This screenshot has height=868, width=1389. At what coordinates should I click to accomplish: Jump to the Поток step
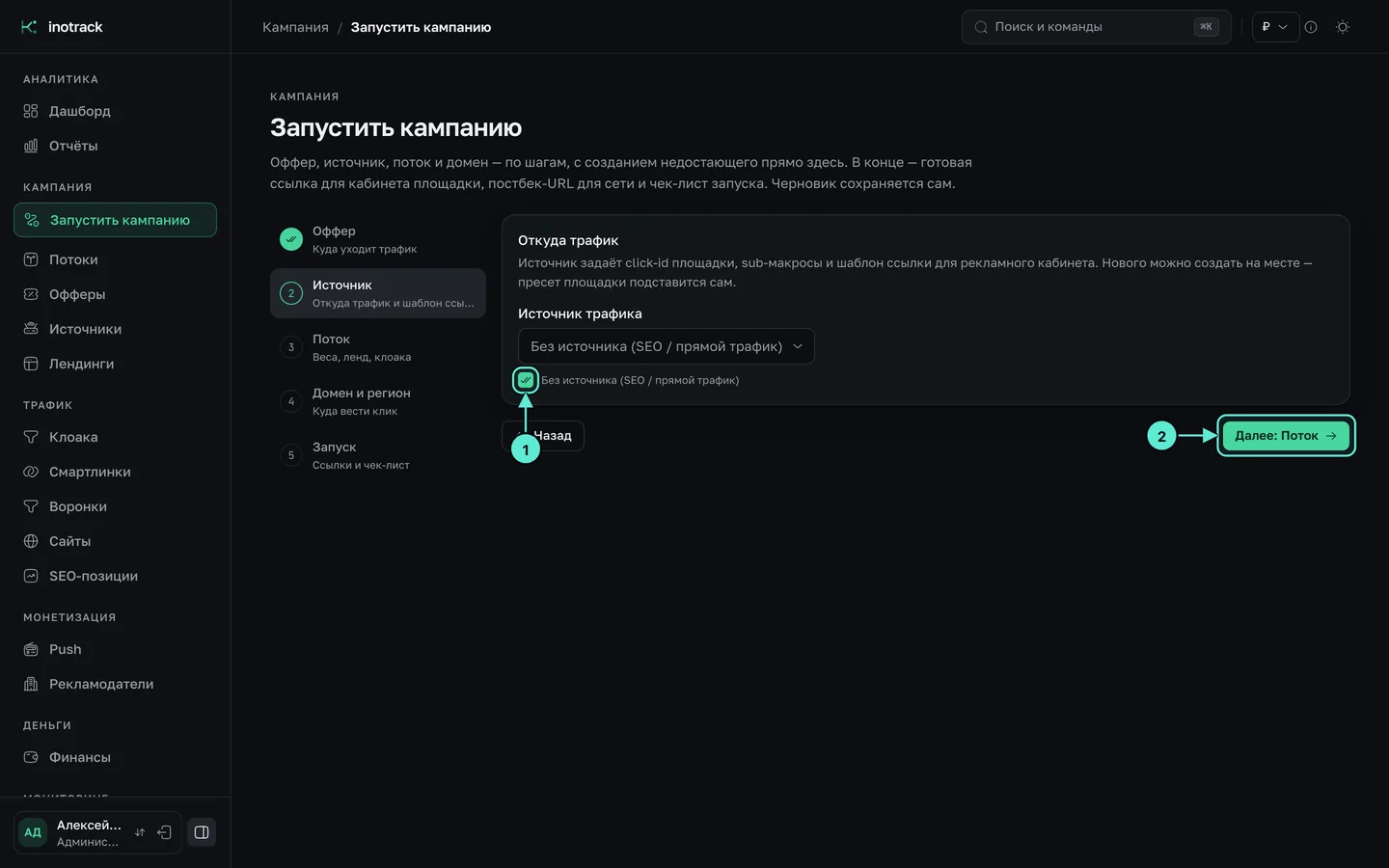pos(378,347)
